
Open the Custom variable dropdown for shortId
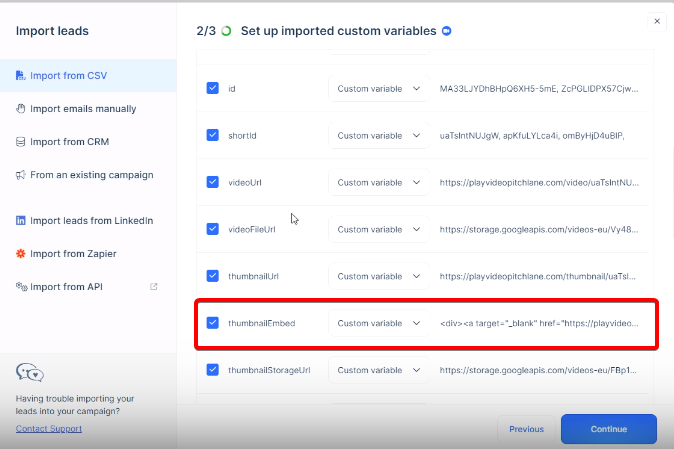pyautogui.click(x=379, y=135)
